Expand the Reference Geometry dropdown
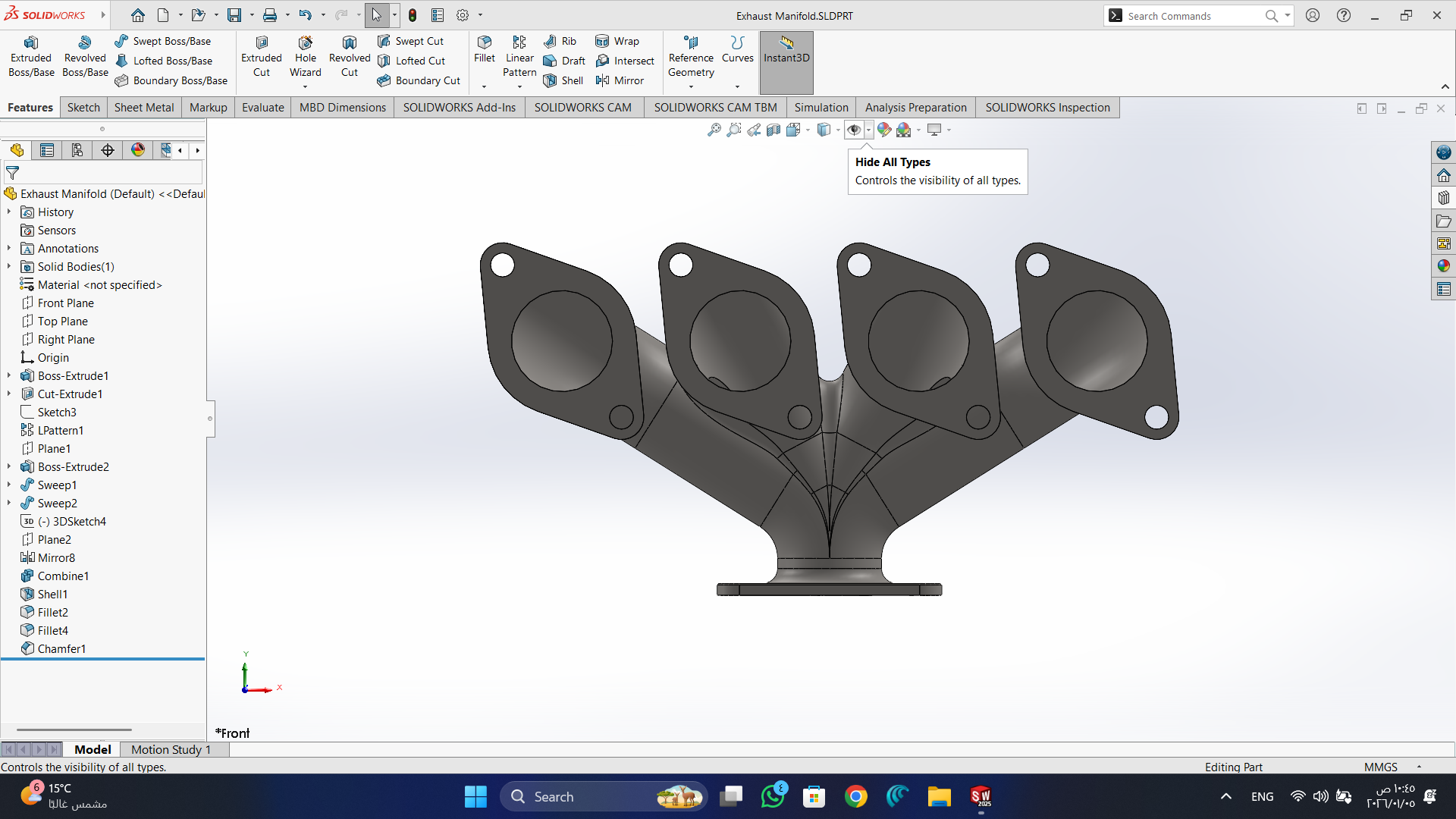Viewport: 1456px width, 819px height. pos(691,86)
